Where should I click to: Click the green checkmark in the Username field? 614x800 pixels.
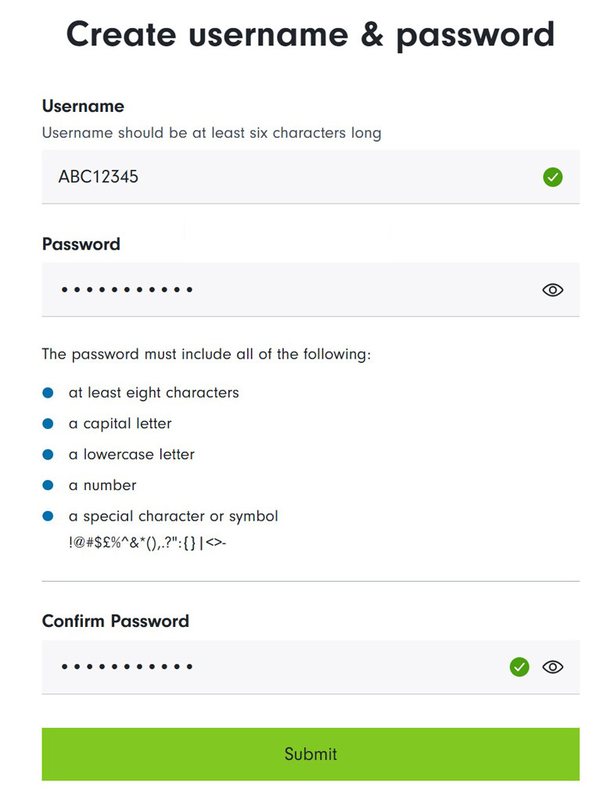click(x=552, y=178)
